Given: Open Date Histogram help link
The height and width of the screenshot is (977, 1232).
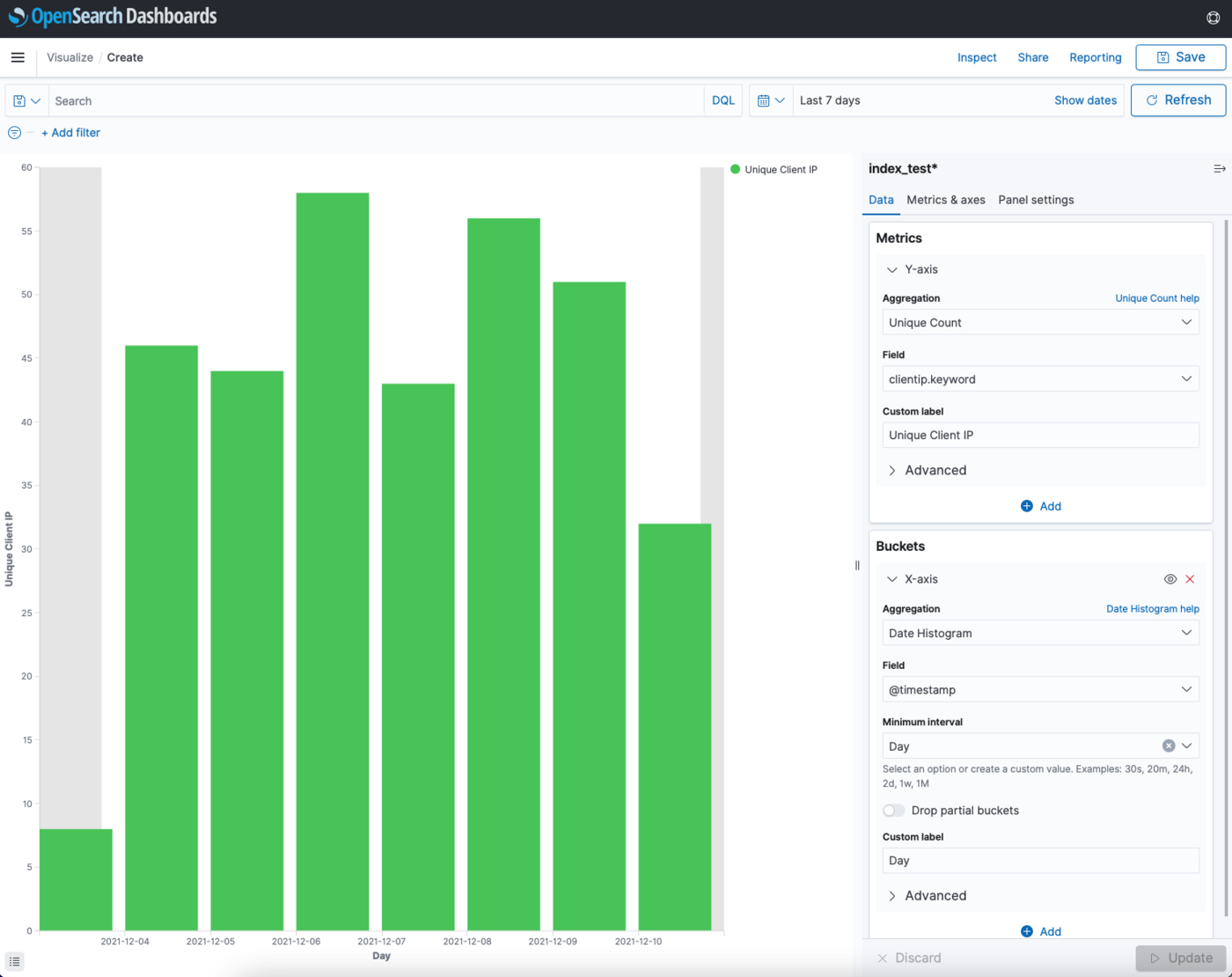Looking at the screenshot, I should tap(1152, 608).
